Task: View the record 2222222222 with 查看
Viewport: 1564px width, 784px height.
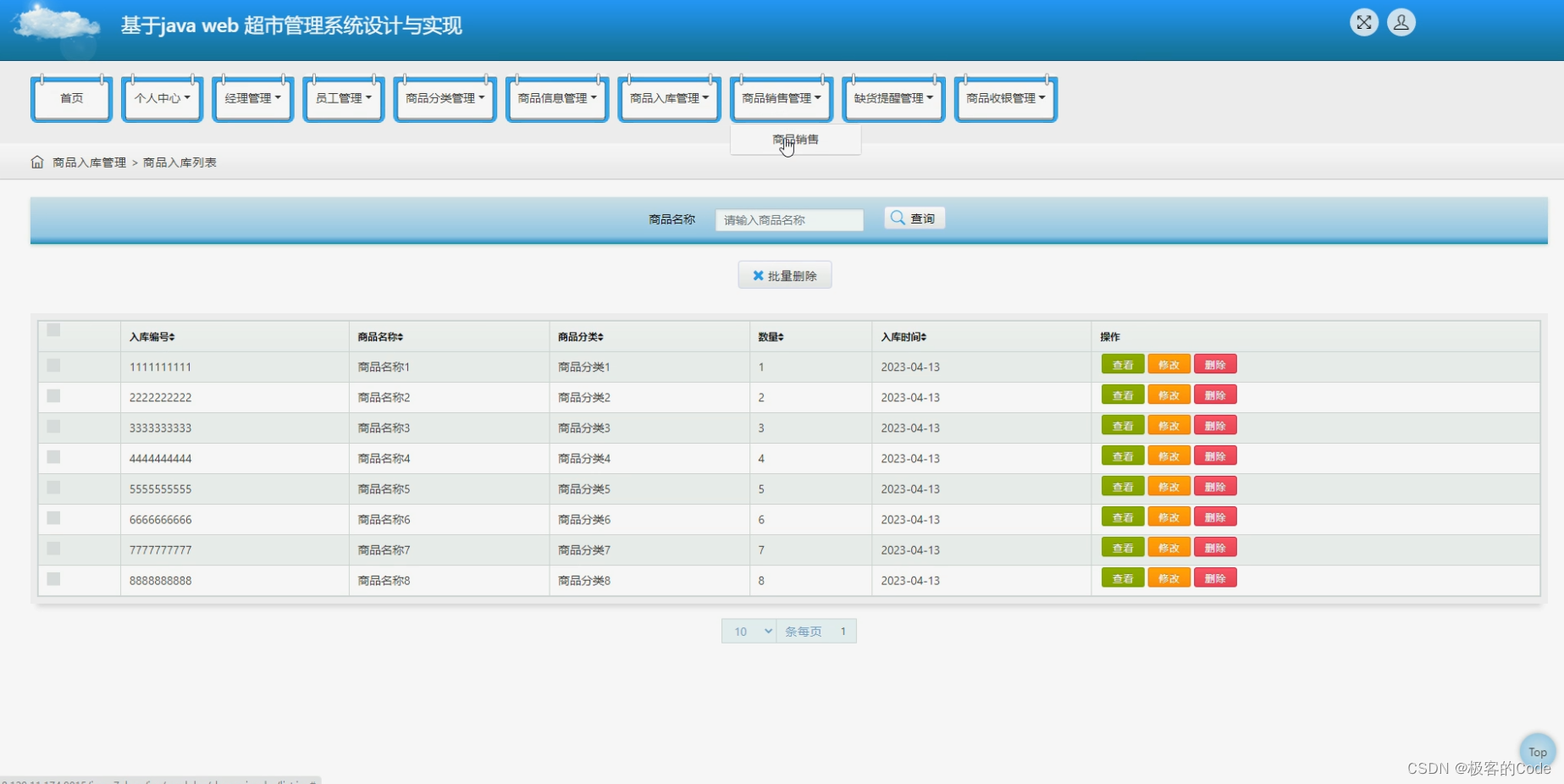Action: pyautogui.click(x=1123, y=395)
